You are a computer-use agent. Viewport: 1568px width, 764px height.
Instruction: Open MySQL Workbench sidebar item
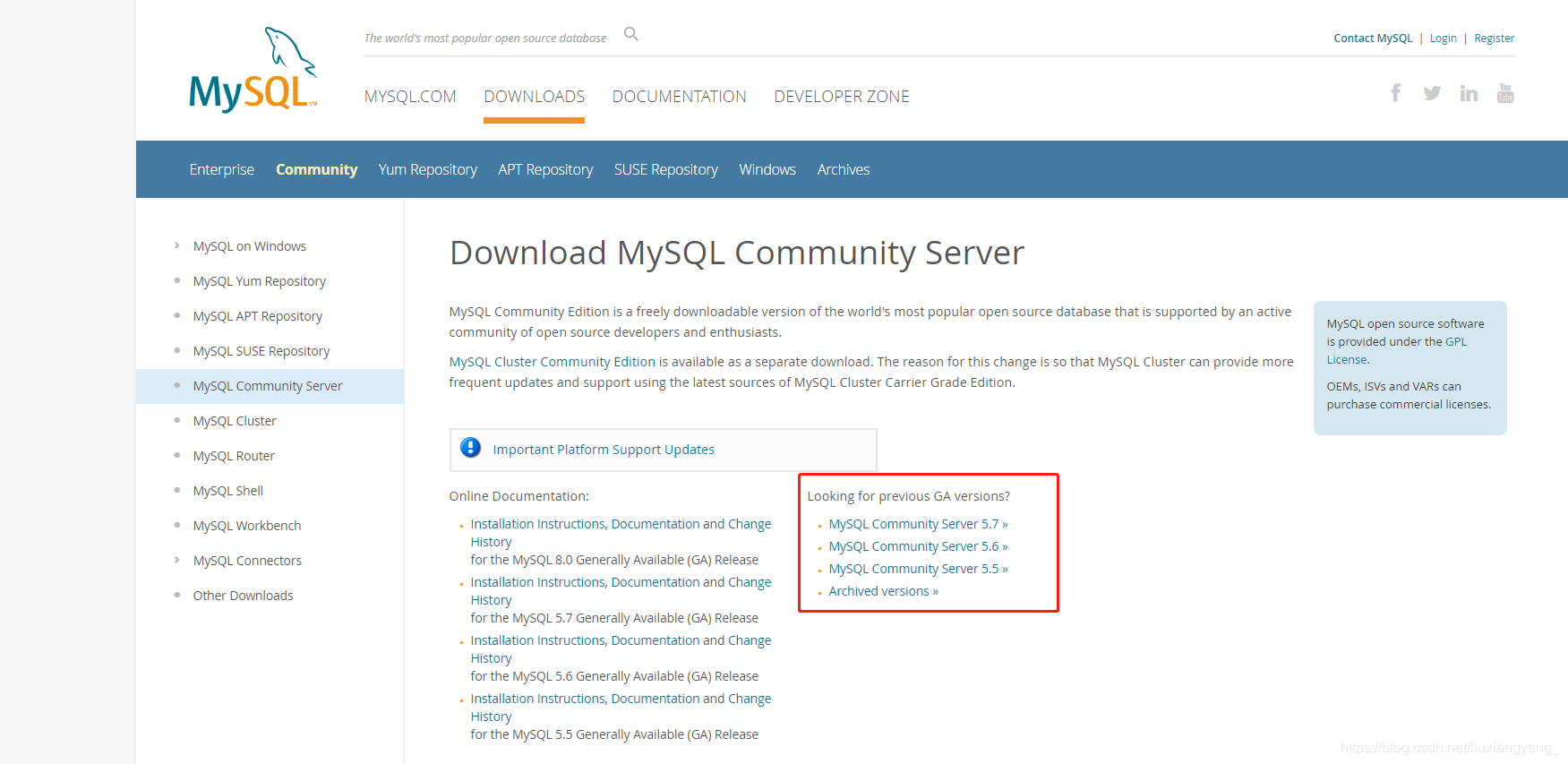pyautogui.click(x=247, y=526)
